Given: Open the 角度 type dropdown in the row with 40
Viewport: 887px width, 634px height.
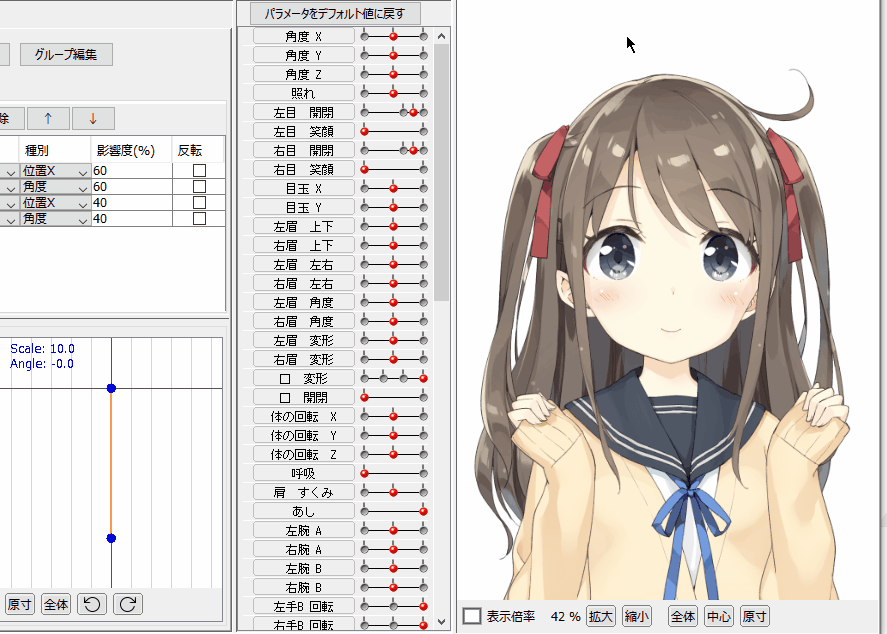Looking at the screenshot, I should (x=55, y=218).
